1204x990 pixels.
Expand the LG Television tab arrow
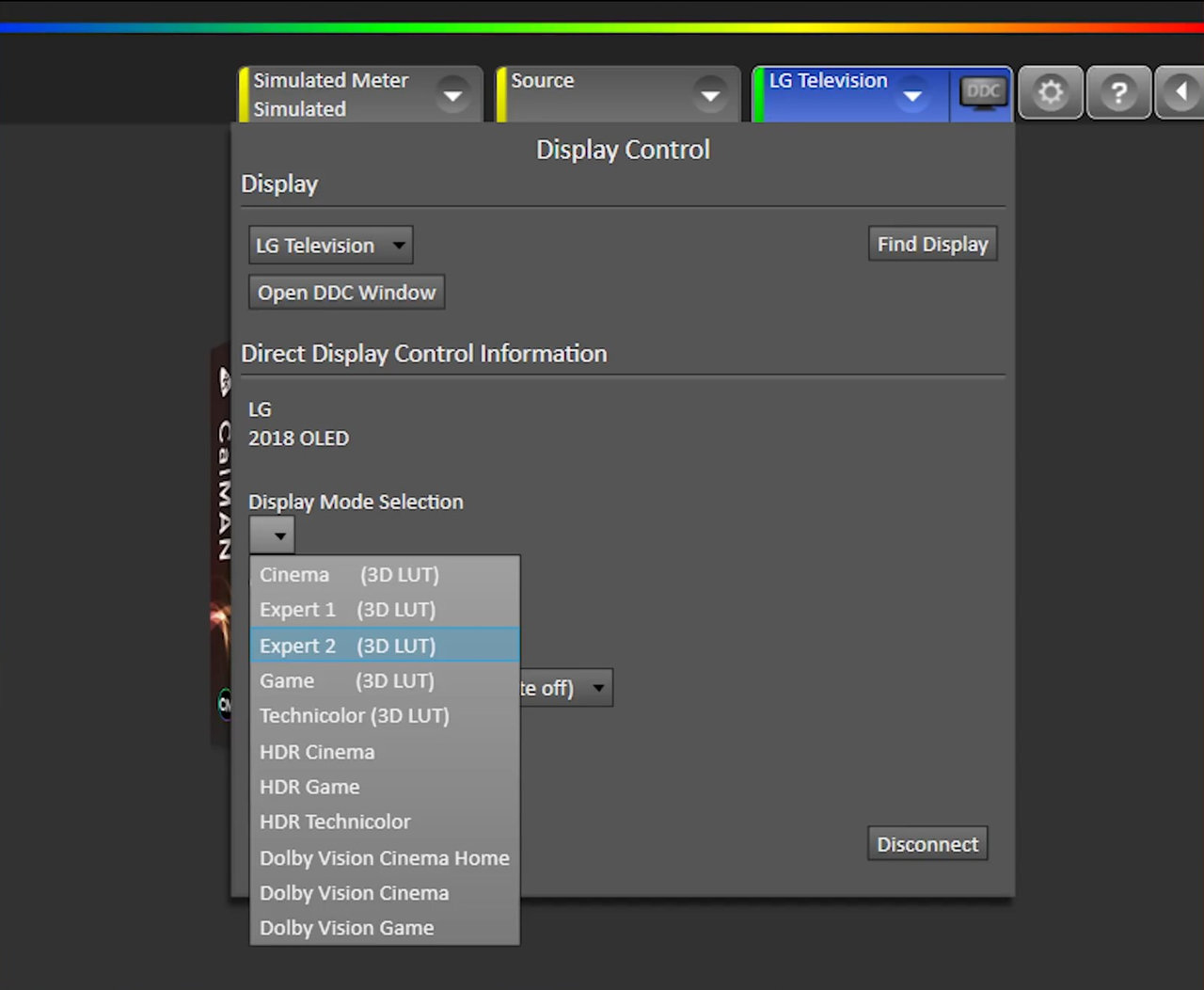(x=911, y=96)
